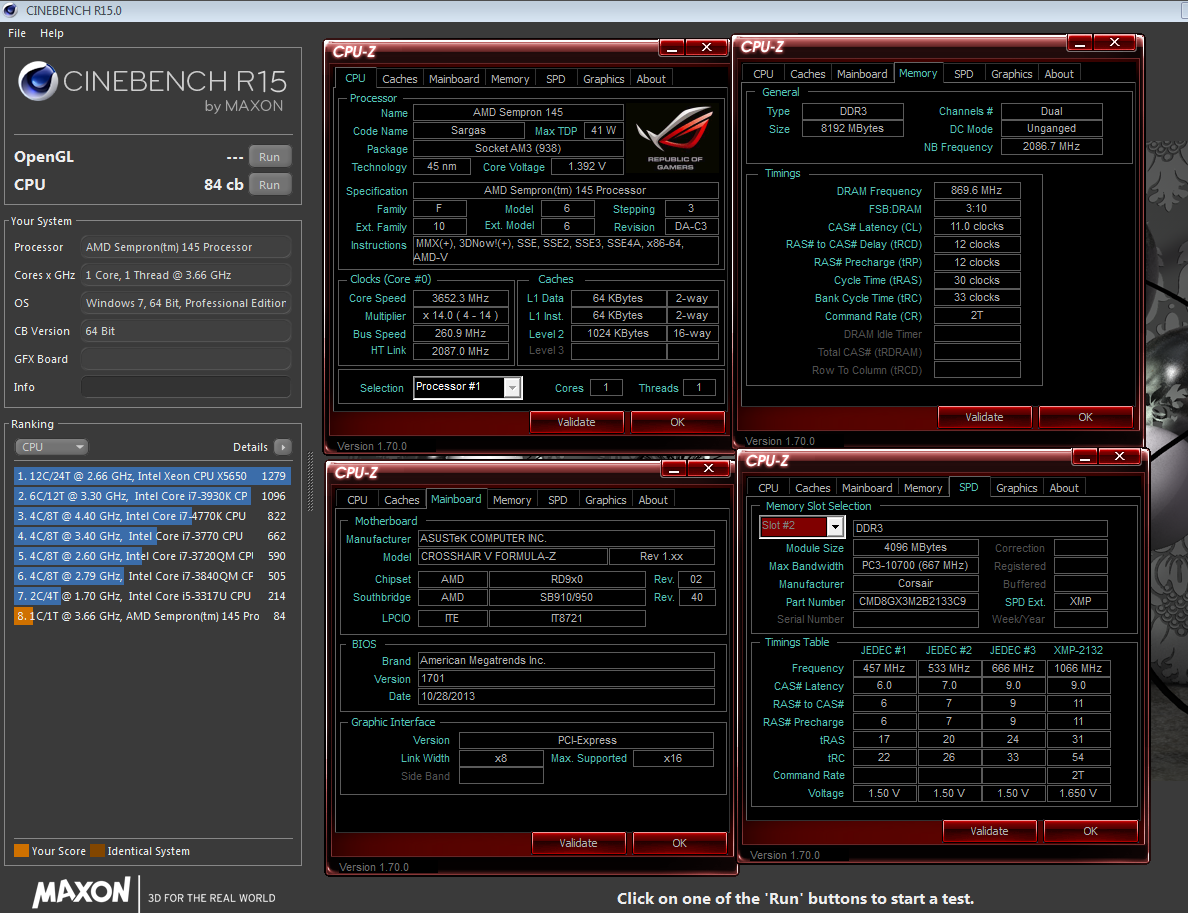Viewport: 1188px width, 913px height.
Task: Select the Core i7-4770K ranking entry
Action: click(x=152, y=516)
